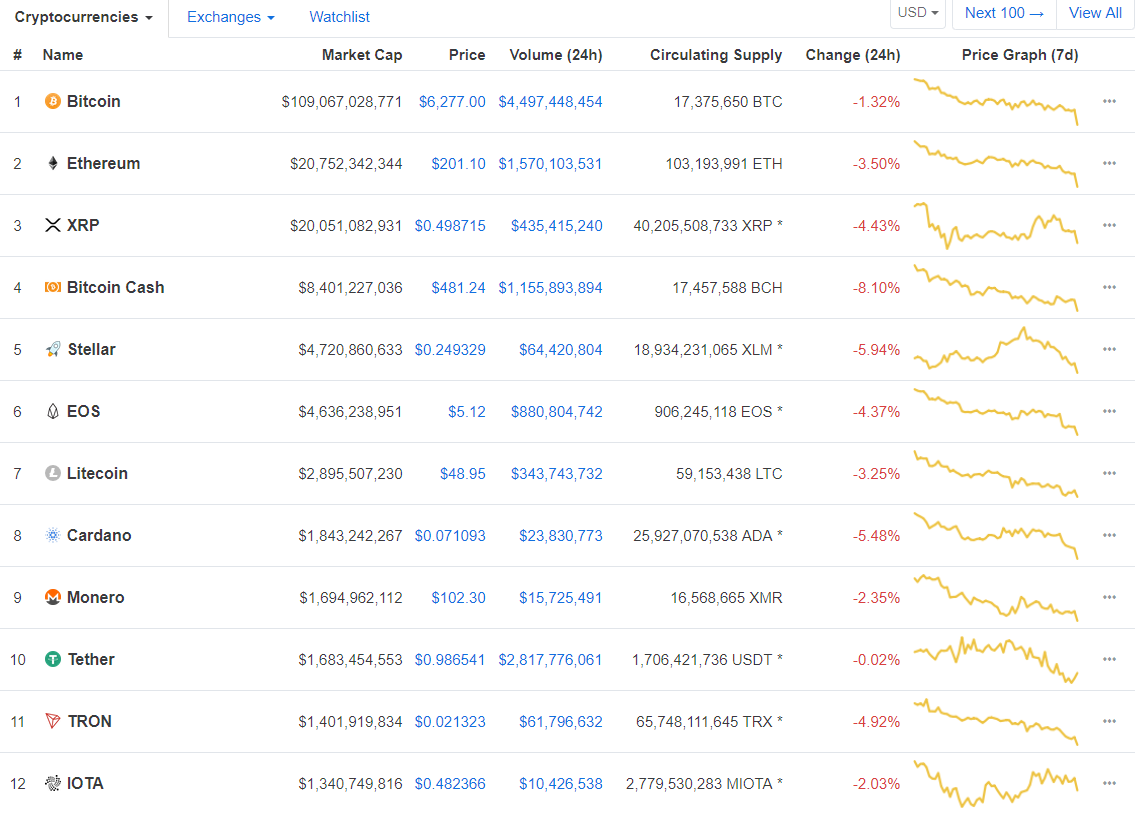1140x814 pixels.
Task: Open the more options menu for EOS
Action: (x=1109, y=411)
